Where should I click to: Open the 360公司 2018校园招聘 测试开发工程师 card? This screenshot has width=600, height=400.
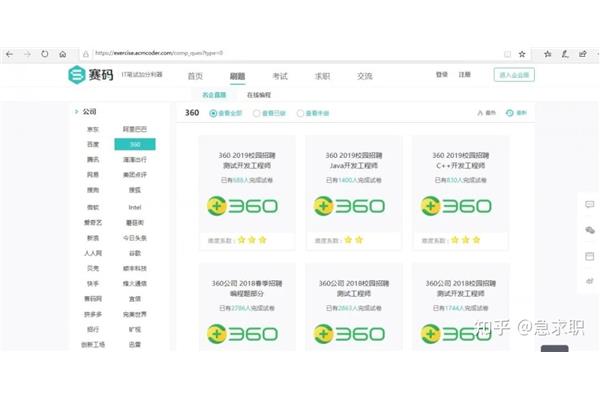[x=460, y=307]
